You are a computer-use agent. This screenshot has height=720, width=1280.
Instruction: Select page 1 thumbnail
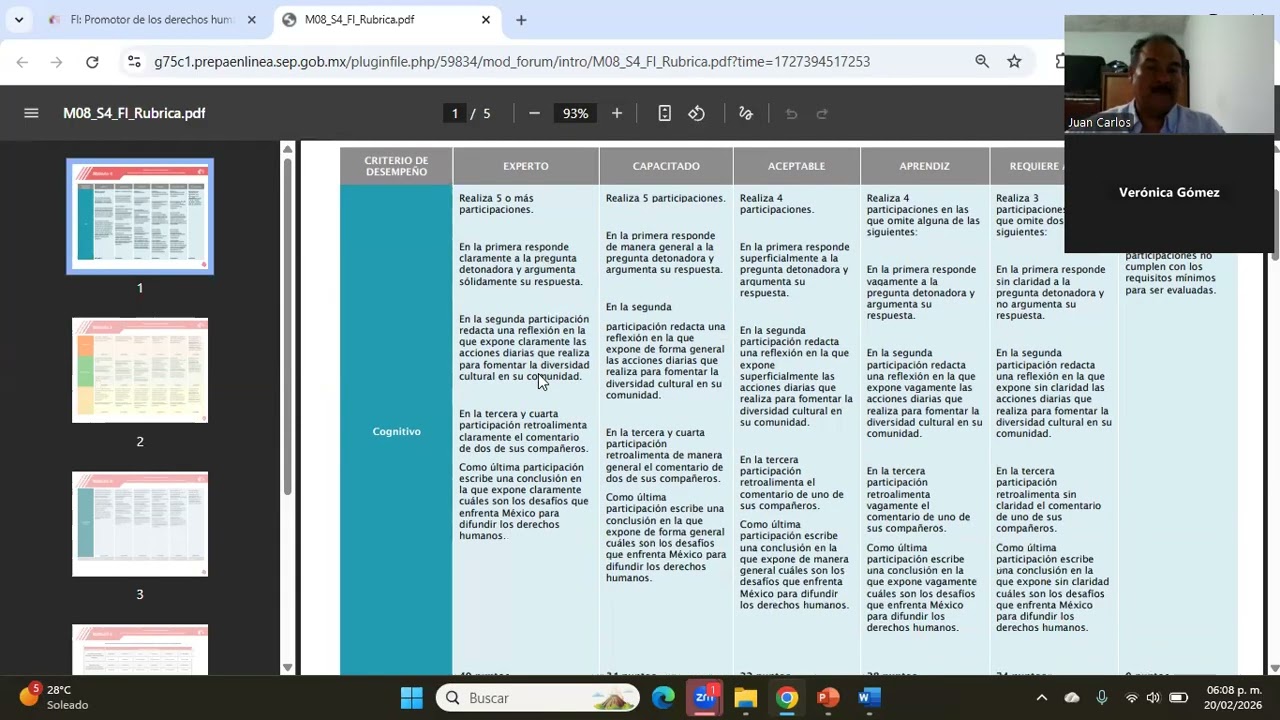140,216
